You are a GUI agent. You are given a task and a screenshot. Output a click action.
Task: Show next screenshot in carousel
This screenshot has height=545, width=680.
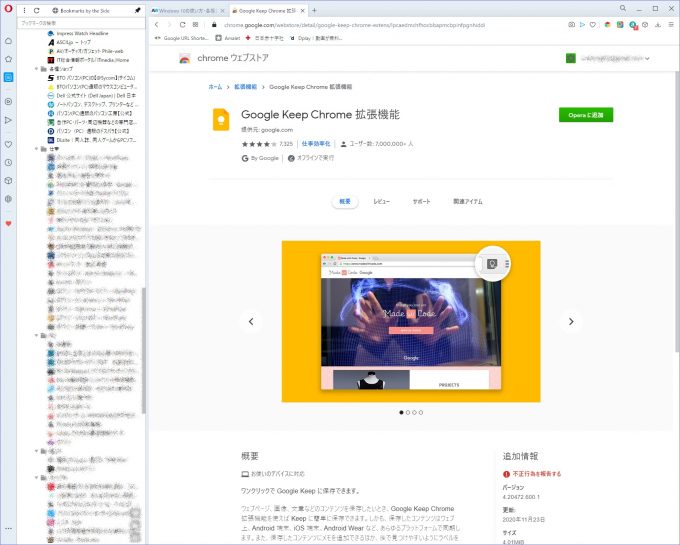pos(571,322)
